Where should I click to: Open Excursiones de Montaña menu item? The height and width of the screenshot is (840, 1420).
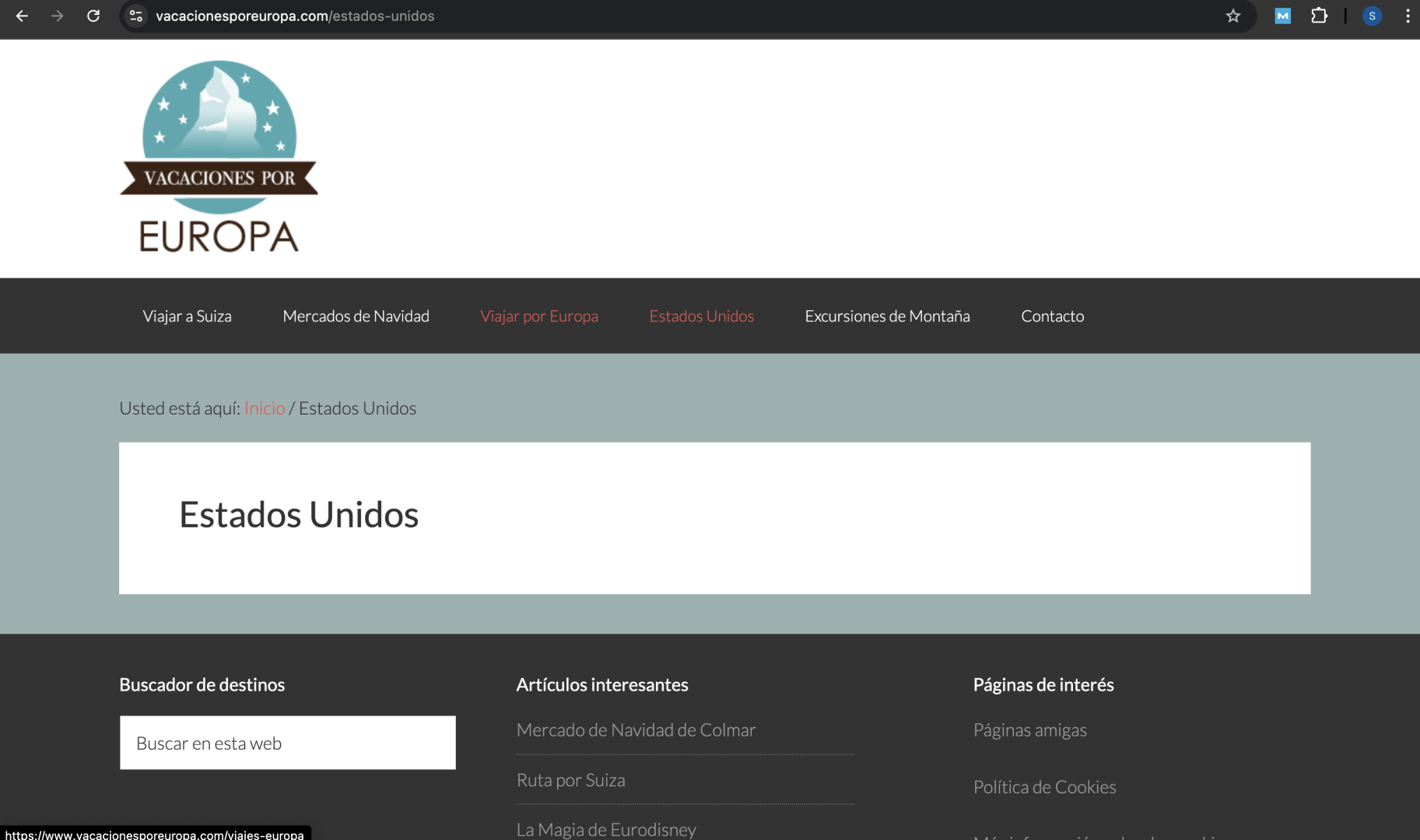887,316
